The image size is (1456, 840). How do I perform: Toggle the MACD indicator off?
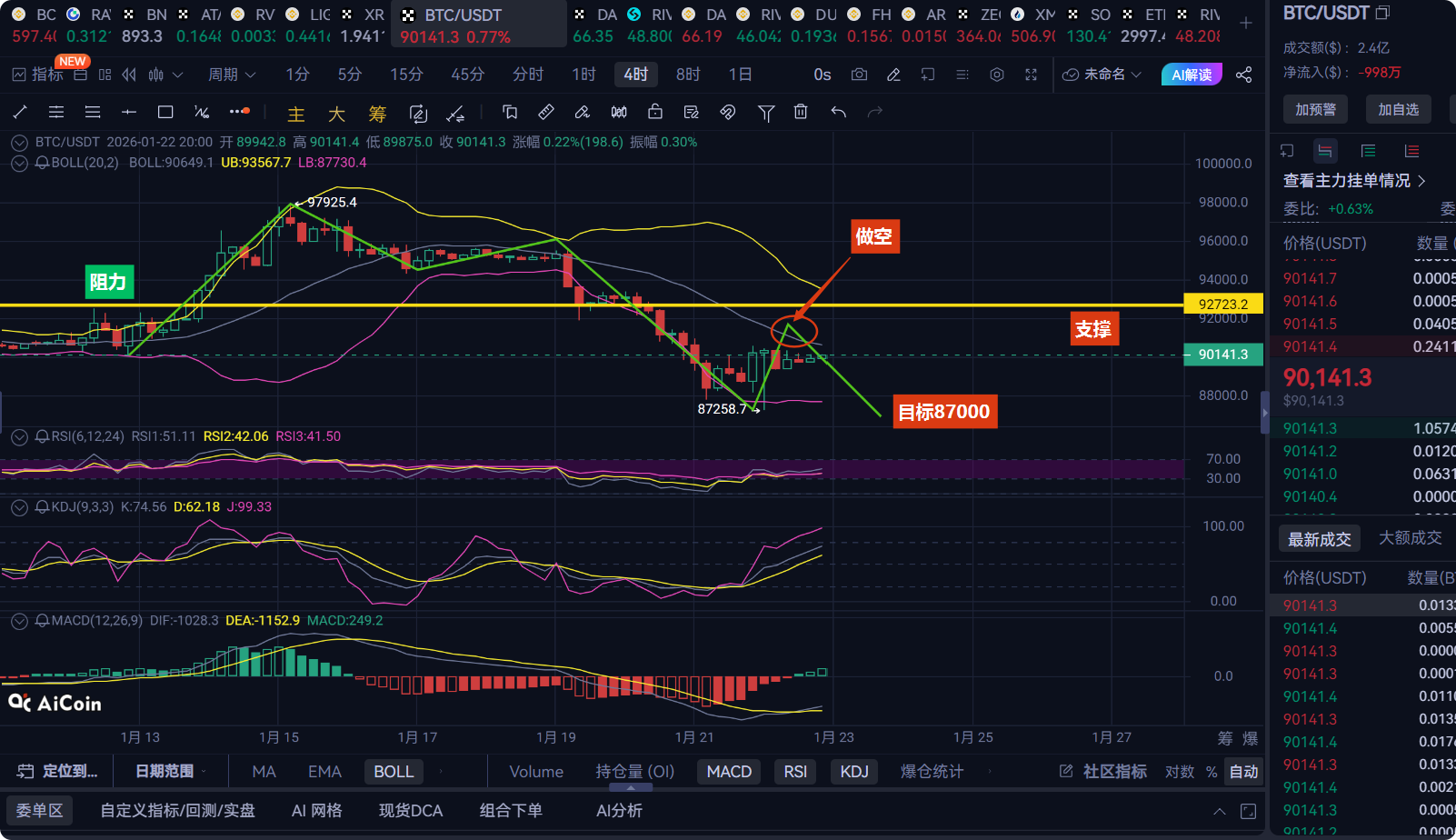(729, 772)
